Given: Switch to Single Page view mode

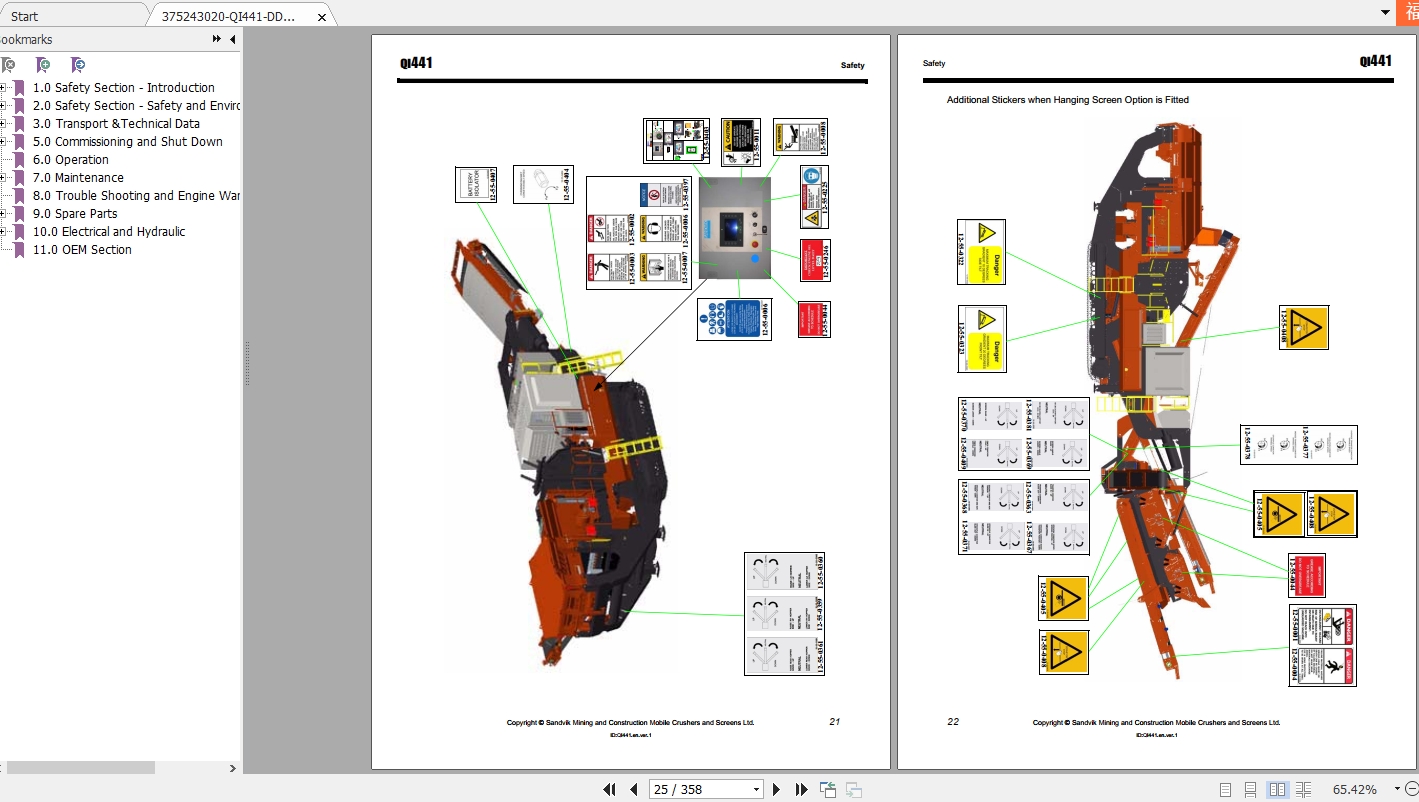Looking at the screenshot, I should pyautogui.click(x=1225, y=789).
